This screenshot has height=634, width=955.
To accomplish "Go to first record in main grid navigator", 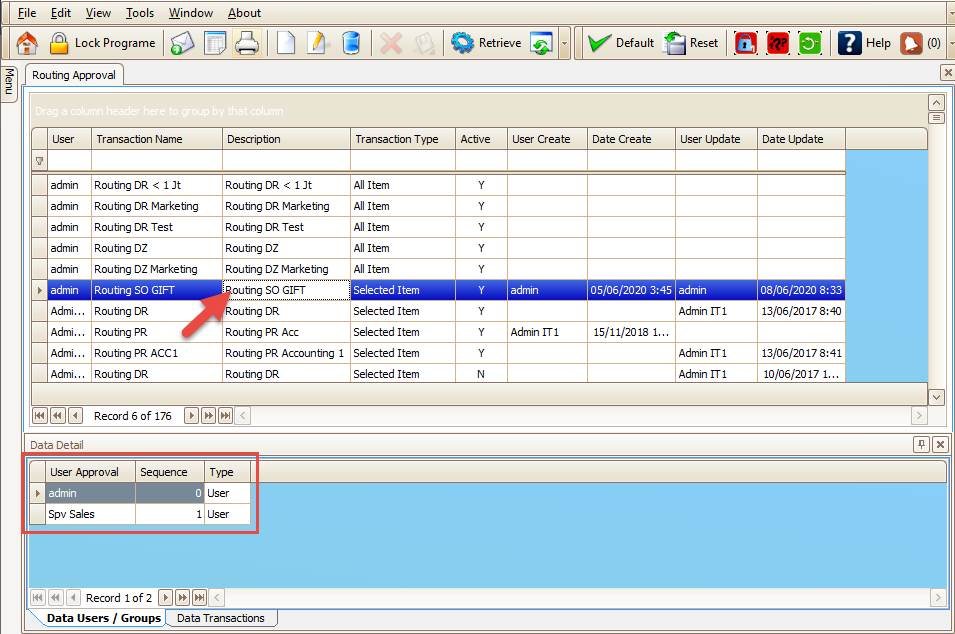I will tap(40, 416).
